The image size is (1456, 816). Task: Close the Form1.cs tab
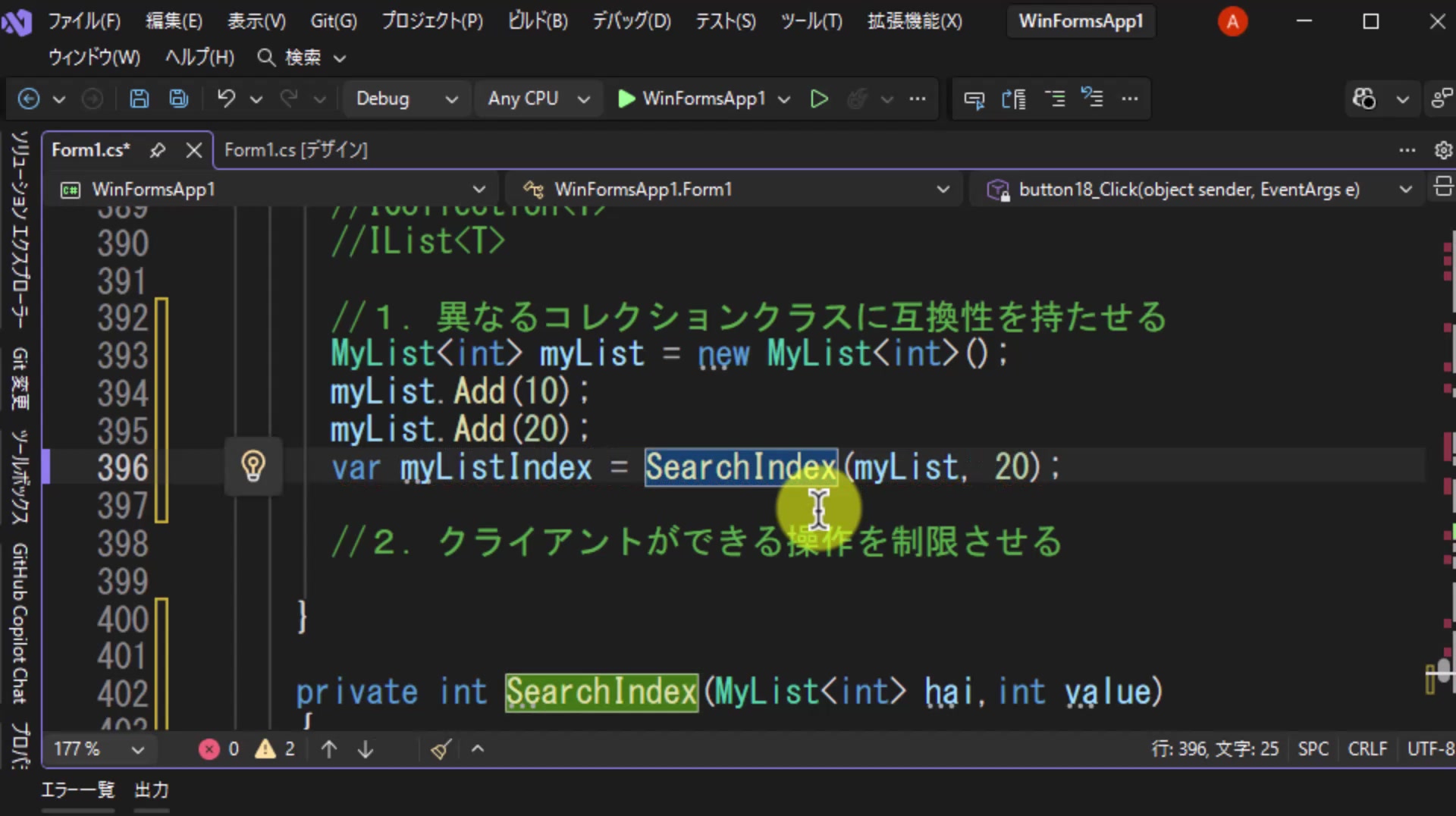tap(194, 150)
